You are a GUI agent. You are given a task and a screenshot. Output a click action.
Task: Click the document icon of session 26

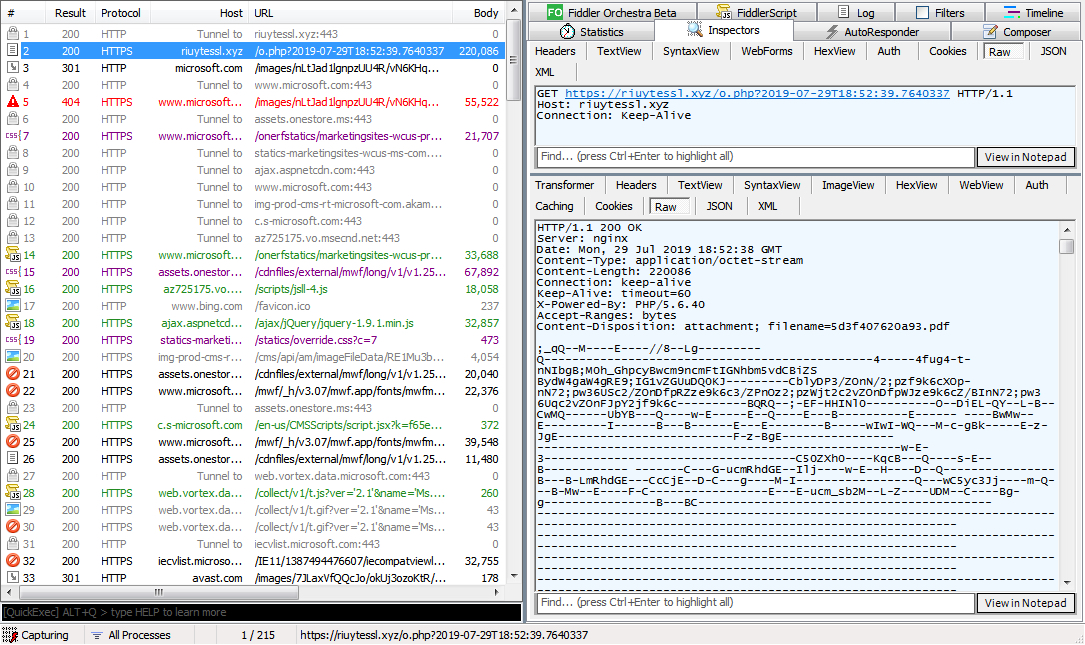[x=12, y=459]
